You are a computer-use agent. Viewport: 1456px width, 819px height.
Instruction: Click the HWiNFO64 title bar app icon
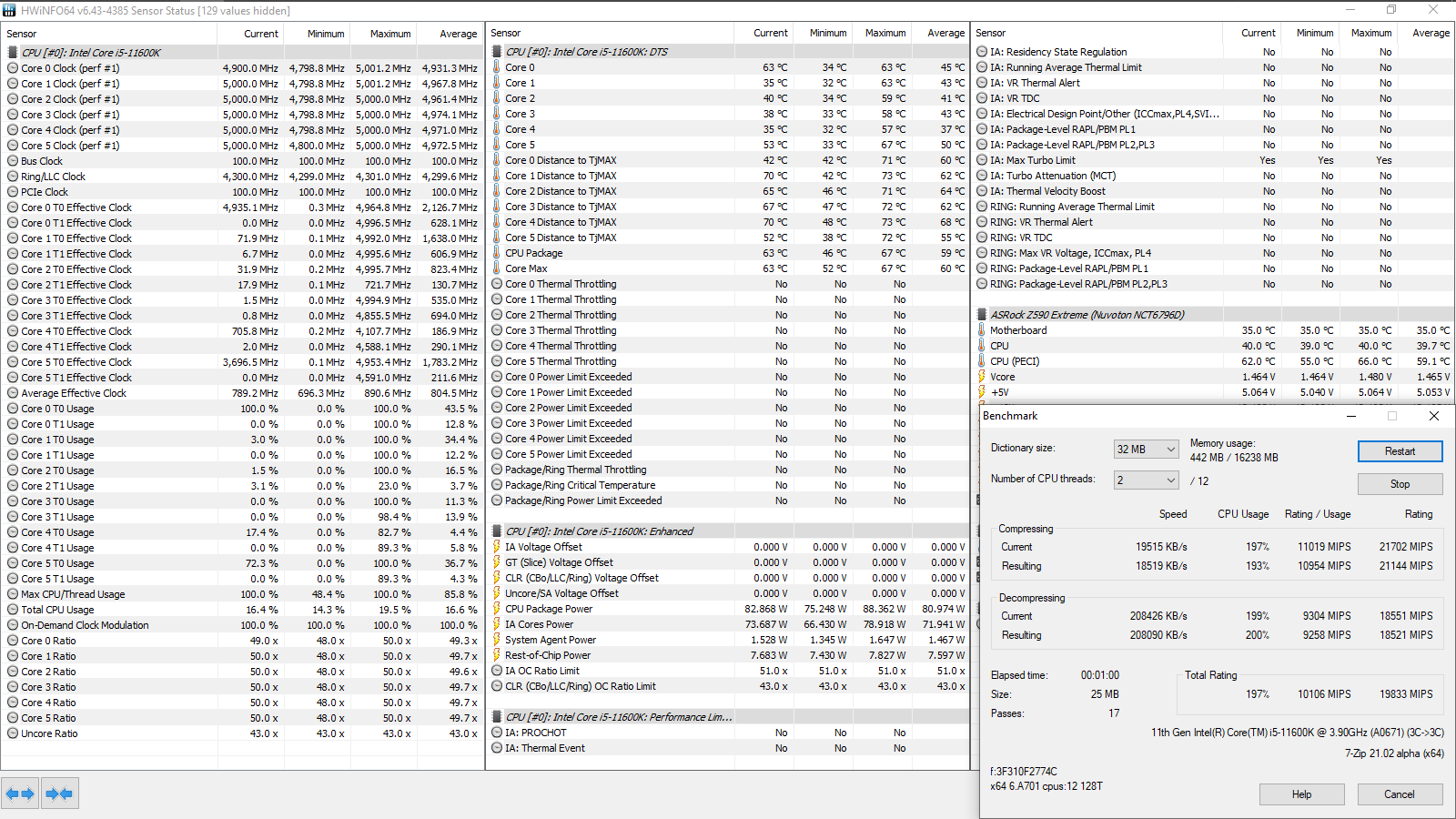point(9,10)
